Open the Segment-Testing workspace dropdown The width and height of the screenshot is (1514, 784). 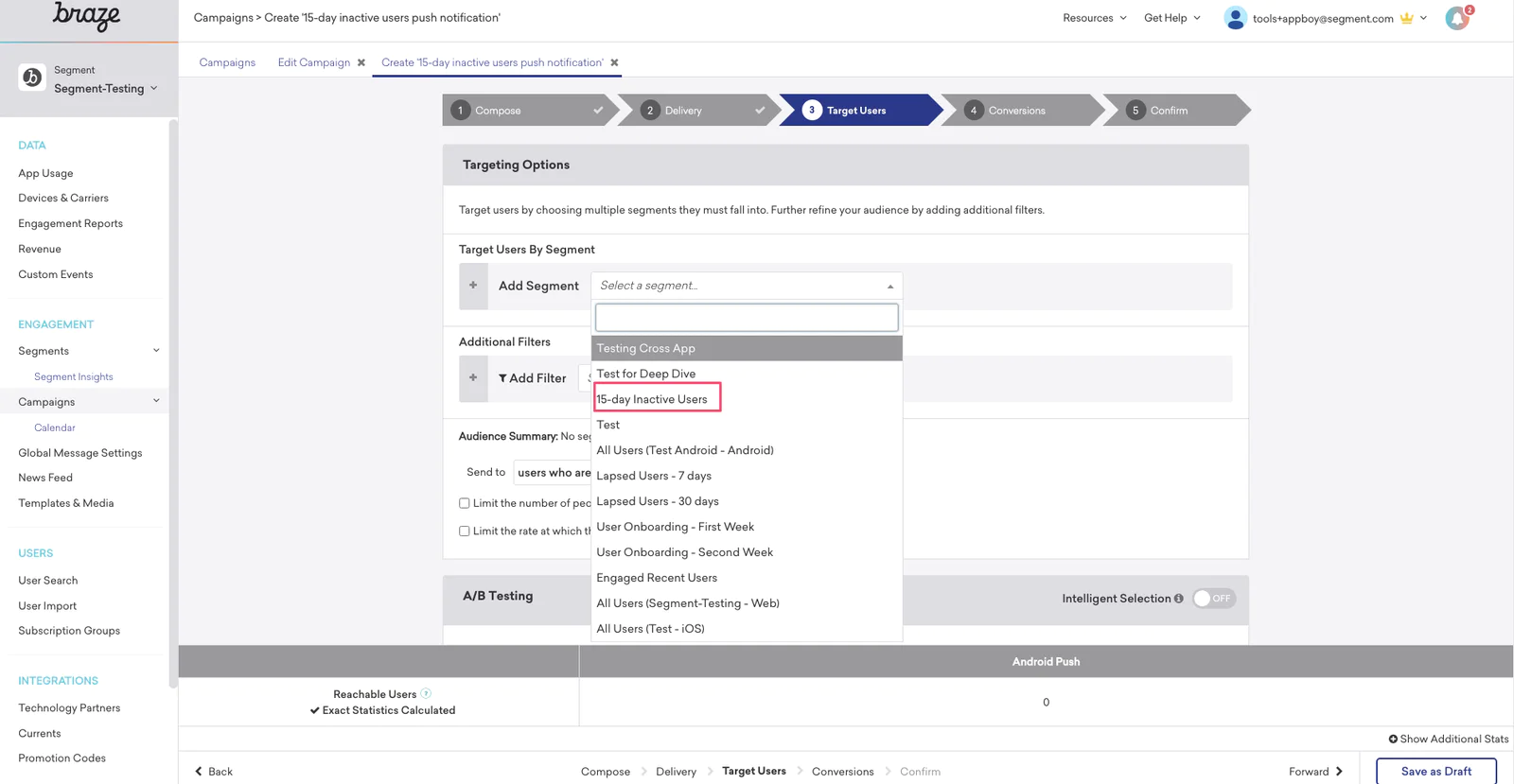(x=106, y=89)
